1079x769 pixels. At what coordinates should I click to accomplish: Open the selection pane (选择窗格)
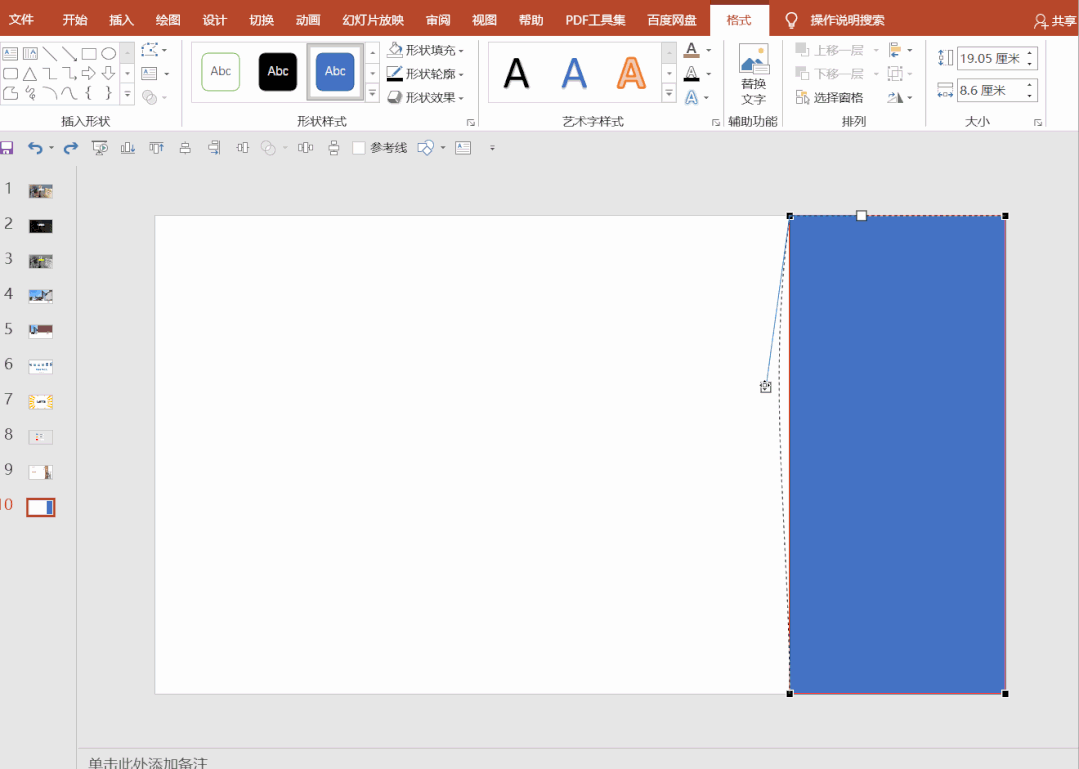click(829, 98)
